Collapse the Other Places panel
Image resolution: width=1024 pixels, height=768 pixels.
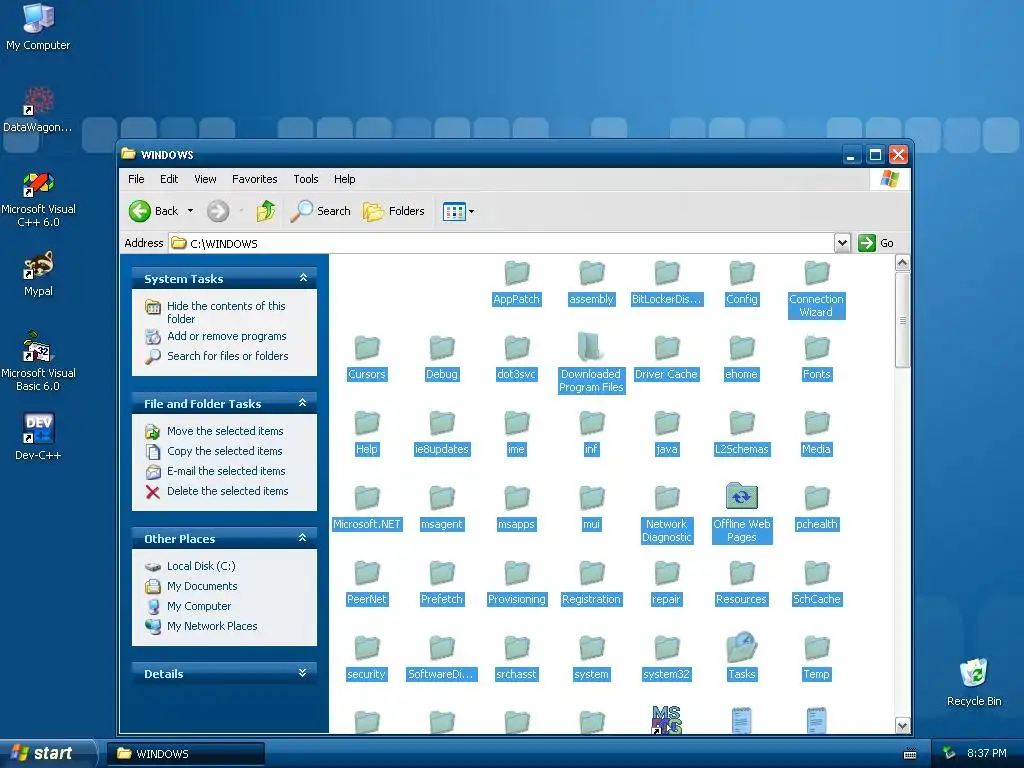click(302, 537)
